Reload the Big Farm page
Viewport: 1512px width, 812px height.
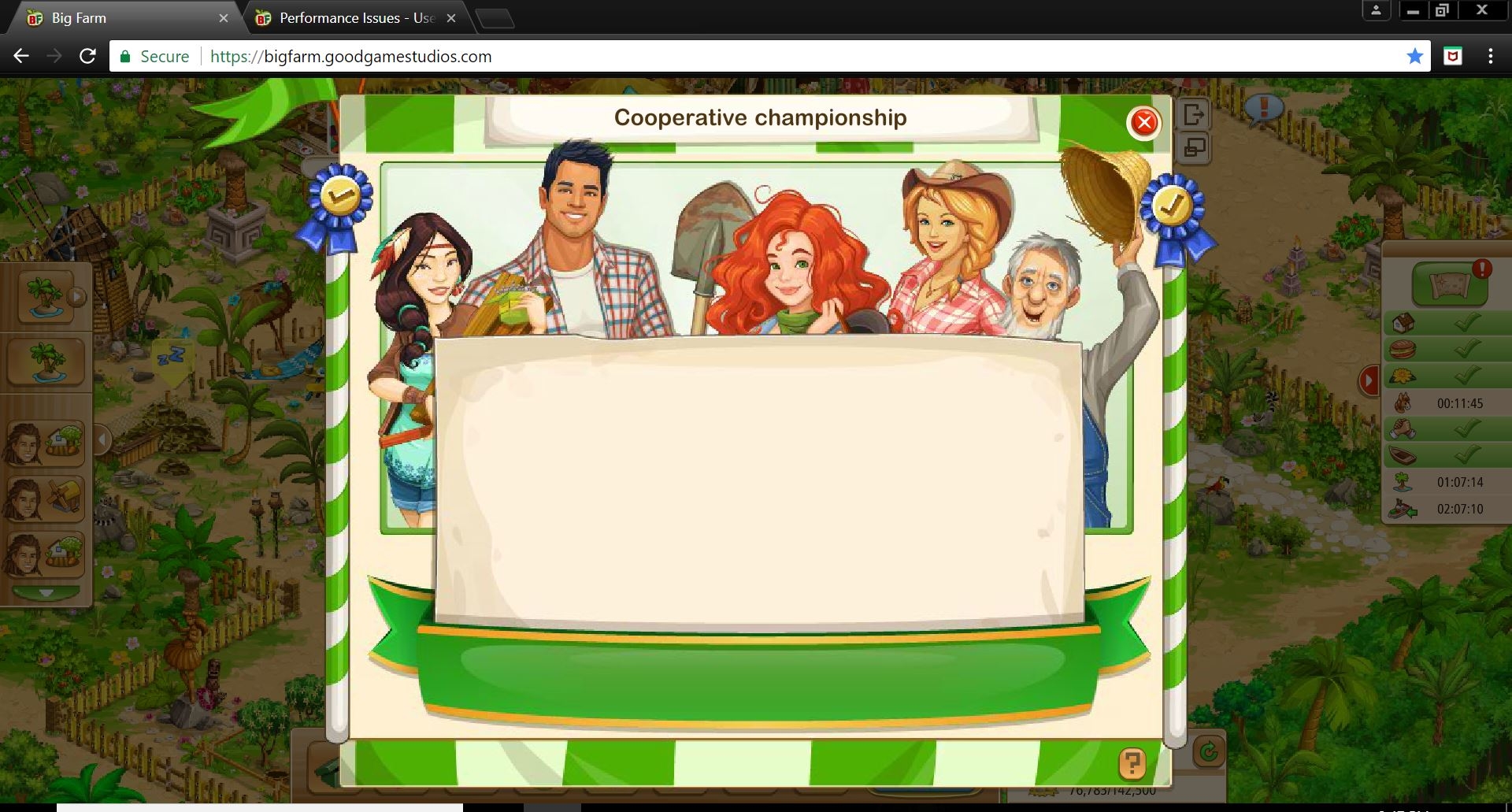click(88, 56)
